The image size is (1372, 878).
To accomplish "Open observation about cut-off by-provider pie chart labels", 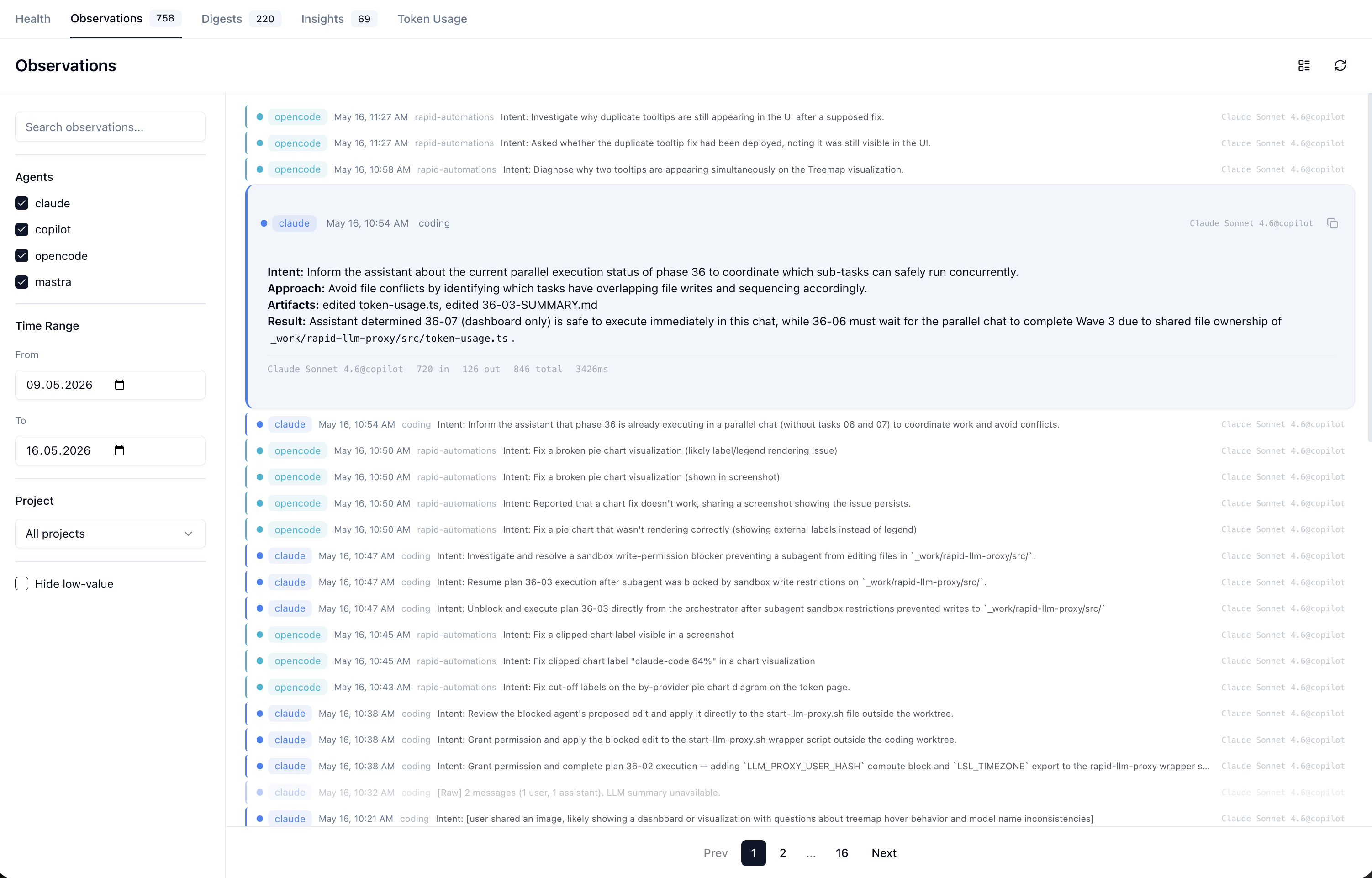I will coord(800,687).
